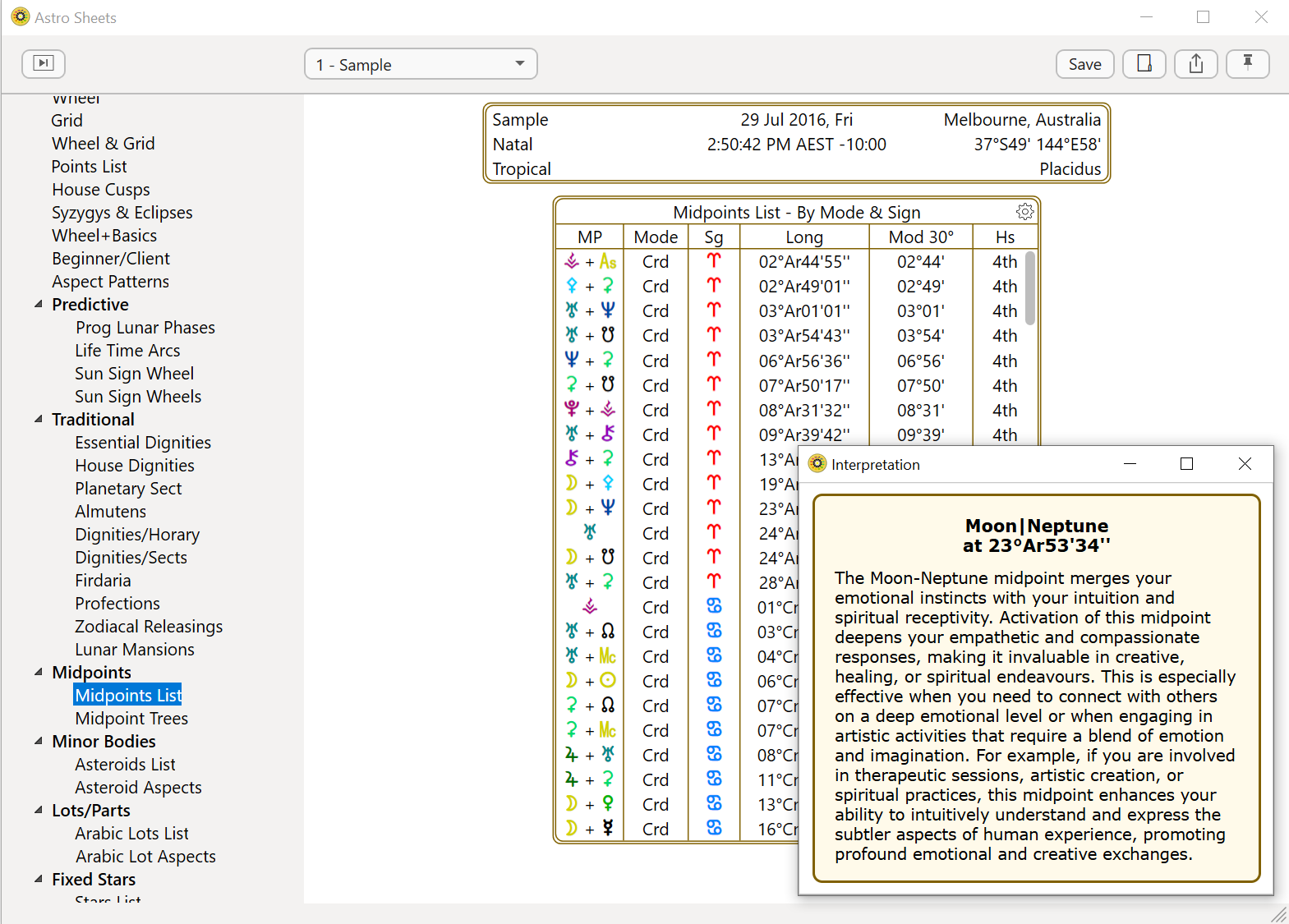Click the Save button
Screen dimensions: 1289x924
[1084, 64]
